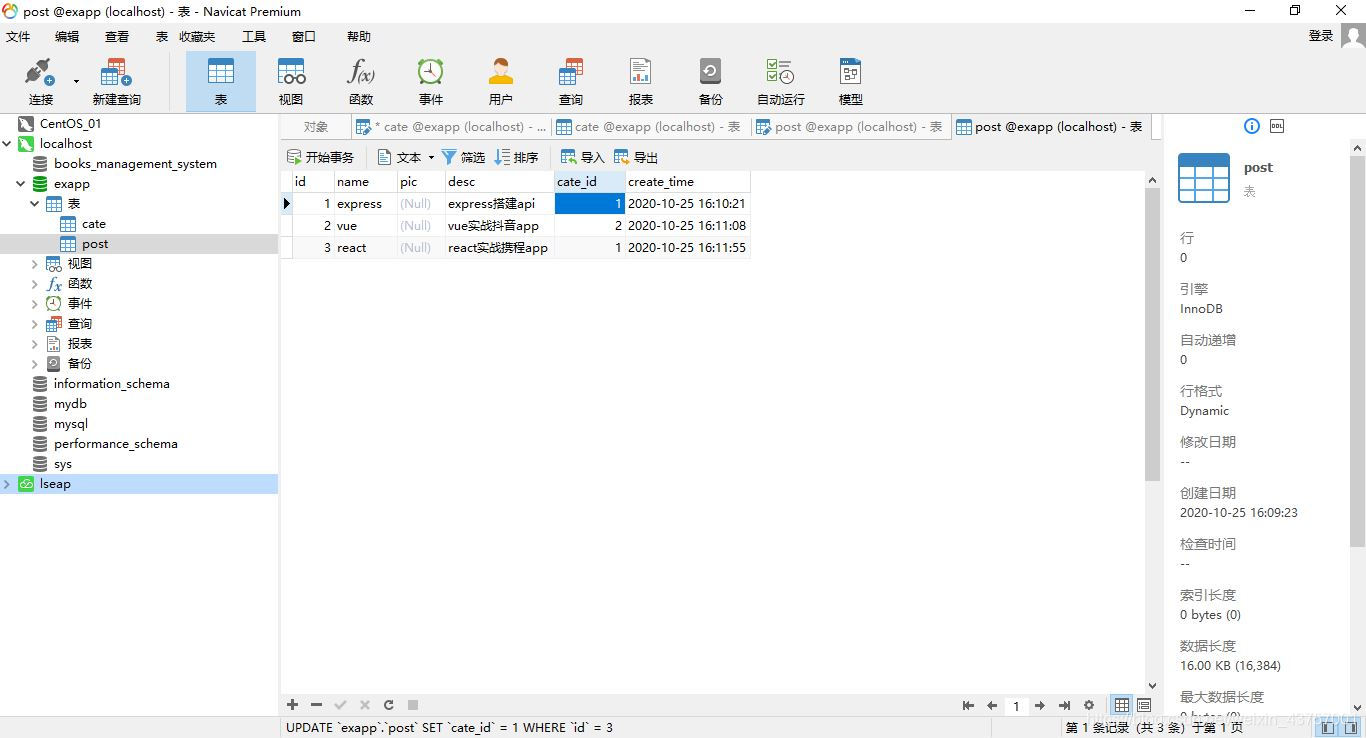Expand the Views (视图) tree node
Image resolution: width=1366 pixels, height=738 pixels.
pyautogui.click(x=35, y=264)
